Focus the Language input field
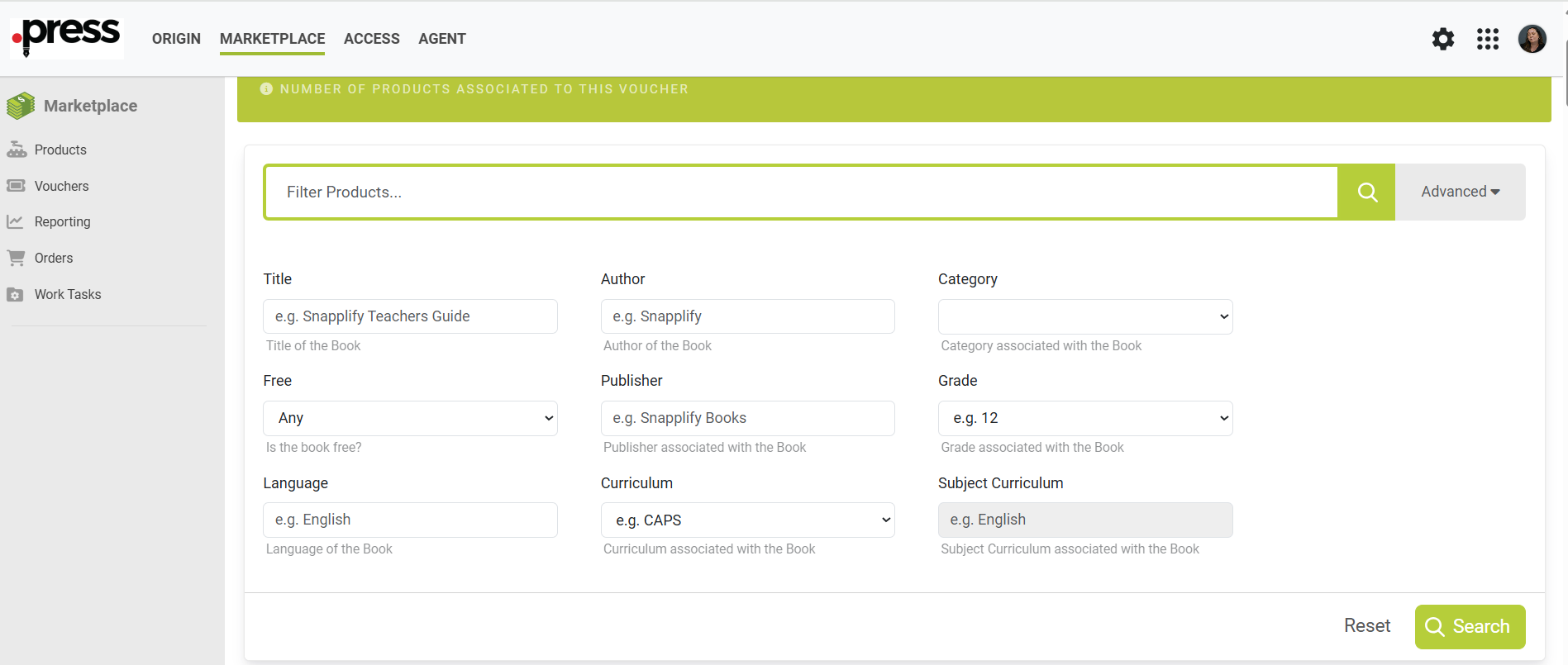 (x=410, y=520)
